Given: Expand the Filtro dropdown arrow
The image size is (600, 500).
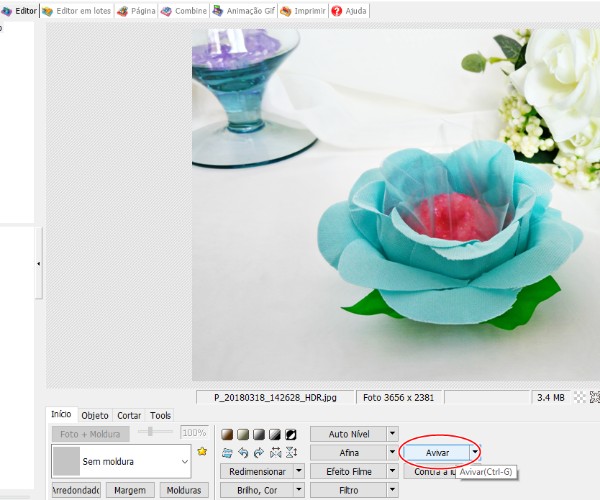Looking at the screenshot, I should pos(392,490).
